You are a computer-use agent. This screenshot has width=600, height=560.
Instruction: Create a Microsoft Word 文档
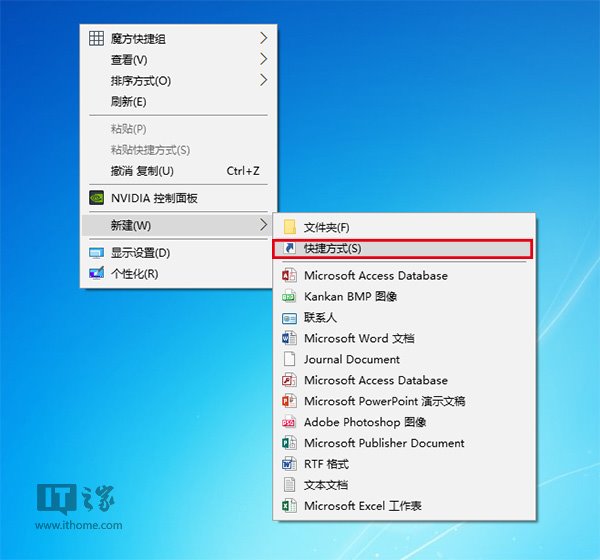(404, 338)
